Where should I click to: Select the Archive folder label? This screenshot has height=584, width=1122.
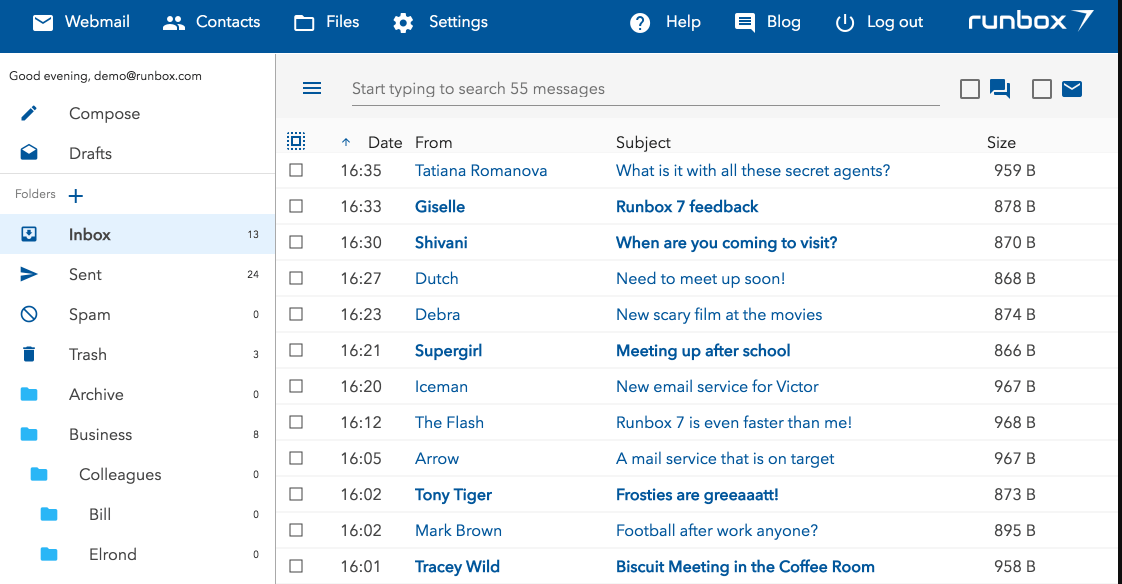(96, 394)
